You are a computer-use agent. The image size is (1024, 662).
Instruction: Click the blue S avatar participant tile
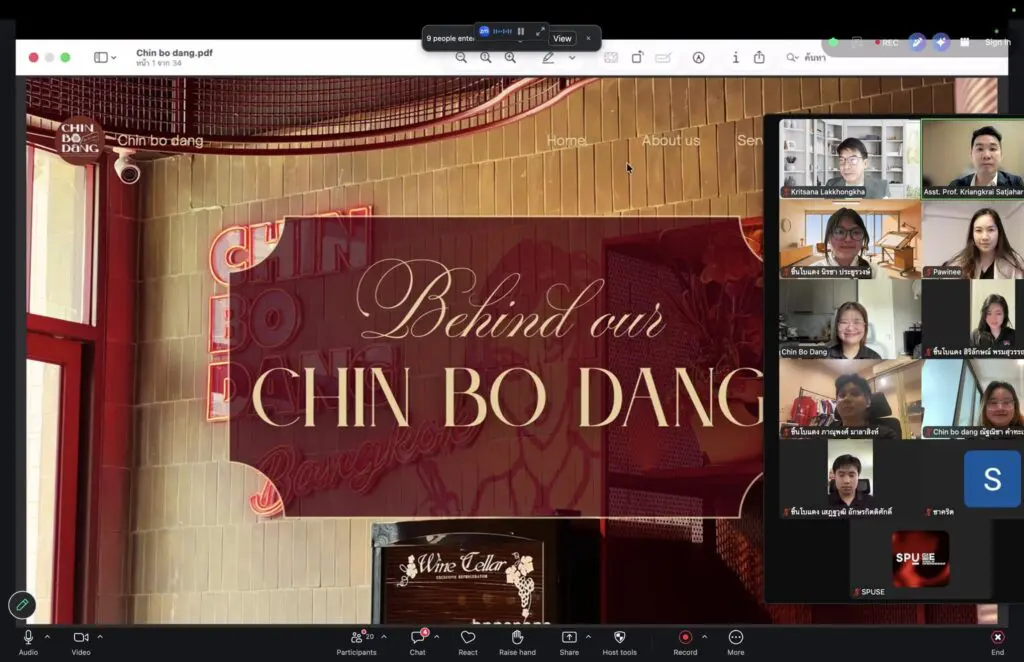pos(992,479)
